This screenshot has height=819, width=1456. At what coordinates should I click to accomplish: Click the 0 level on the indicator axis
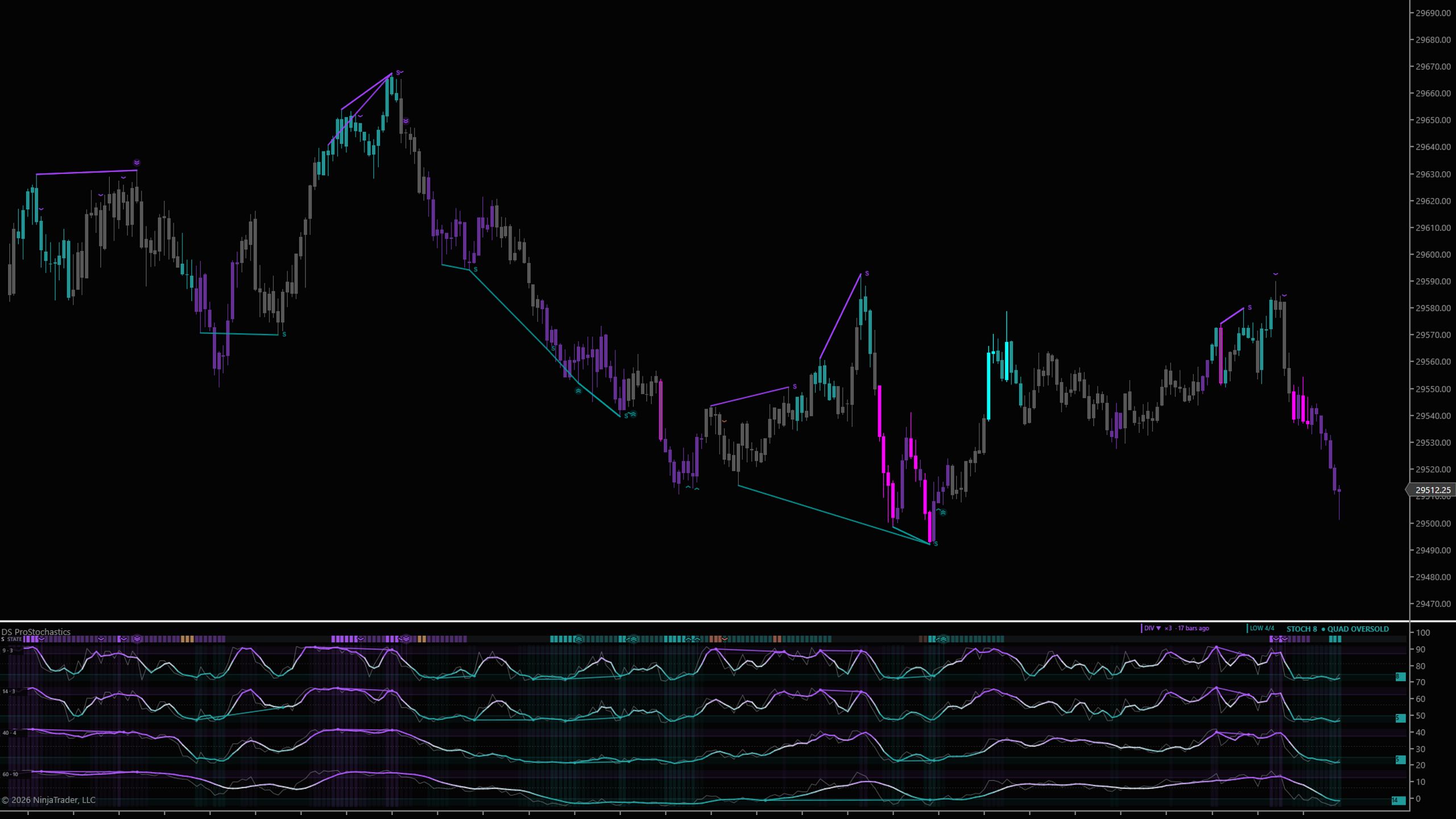coord(1418,799)
